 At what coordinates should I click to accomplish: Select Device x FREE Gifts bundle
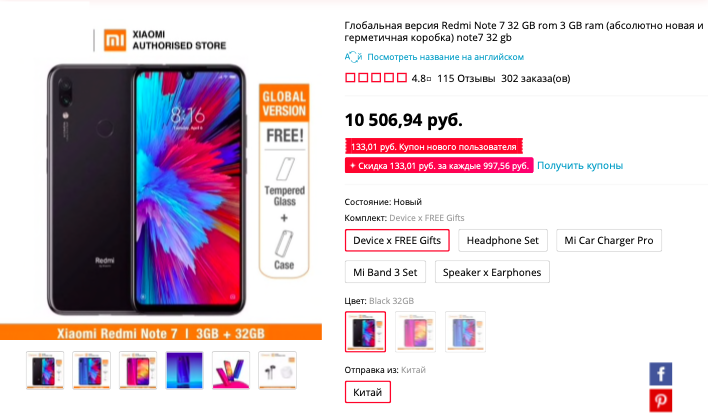[x=397, y=240]
